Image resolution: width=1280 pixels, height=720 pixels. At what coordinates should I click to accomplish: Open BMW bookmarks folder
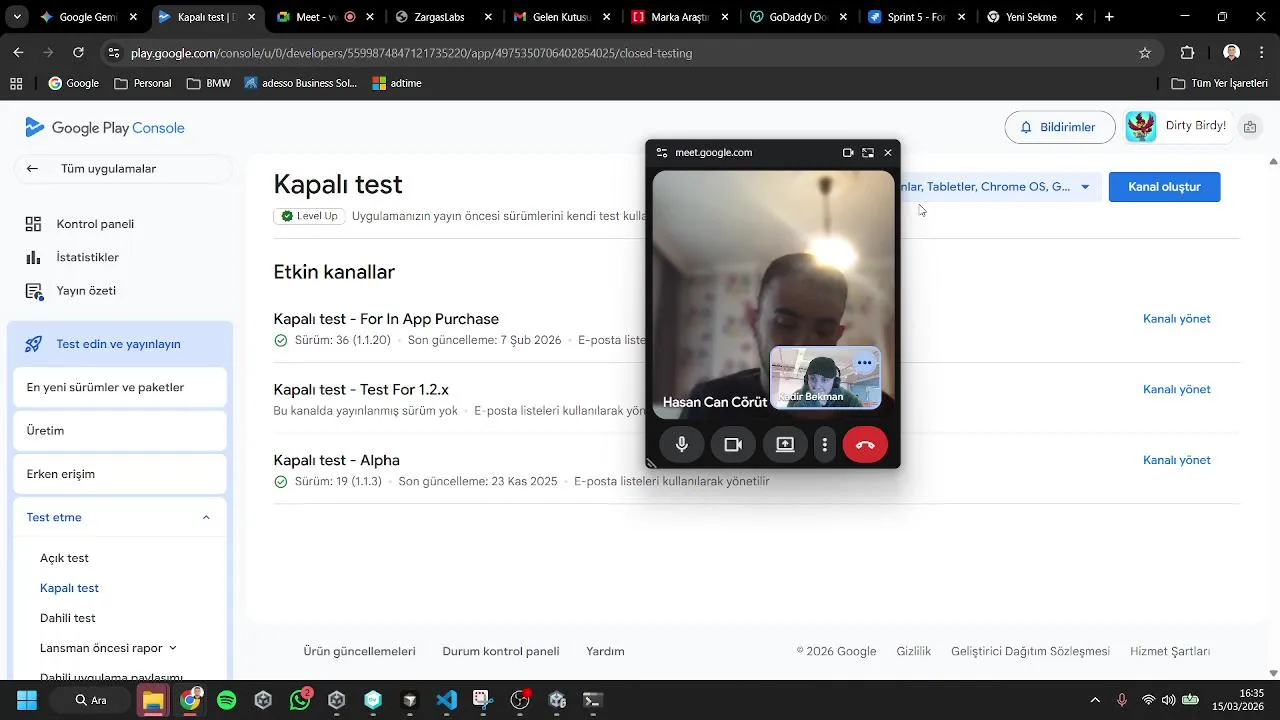(208, 83)
